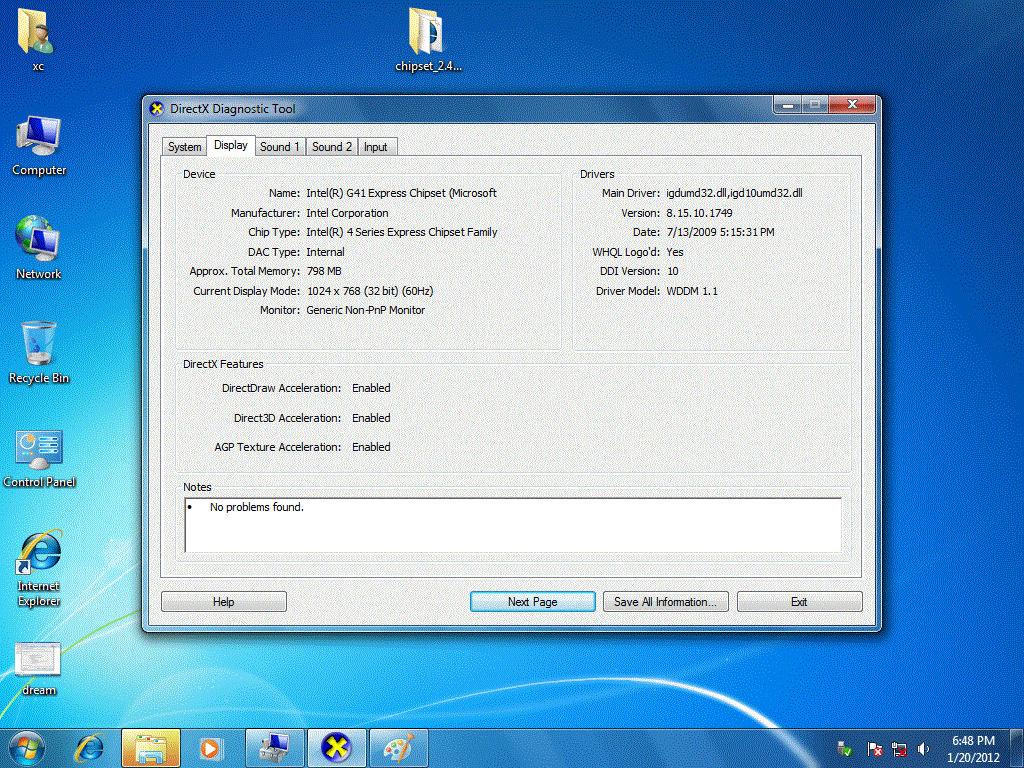Click Save All Information
The image size is (1024, 768).
pyautogui.click(x=665, y=601)
